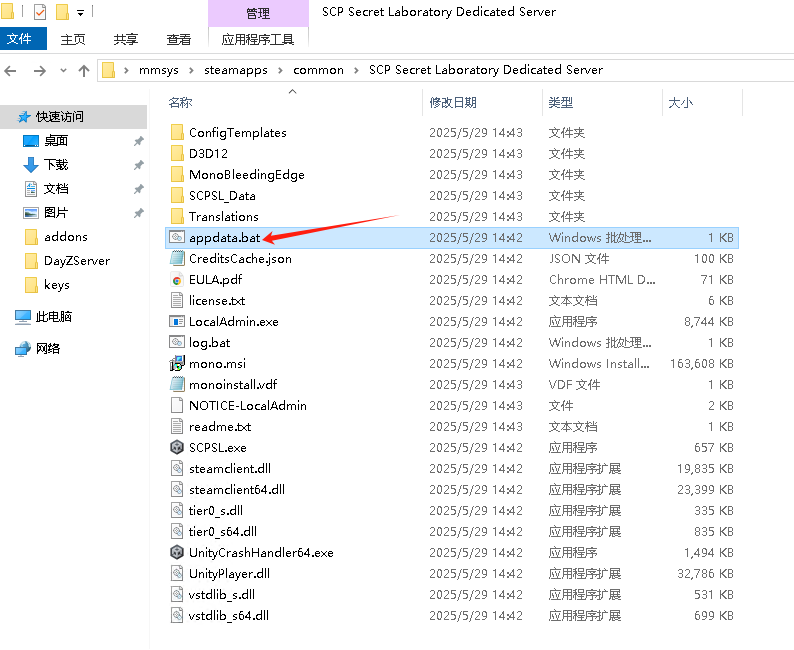
Task: Click the Downloads arrow icon in sidebar
Action: coord(31,165)
